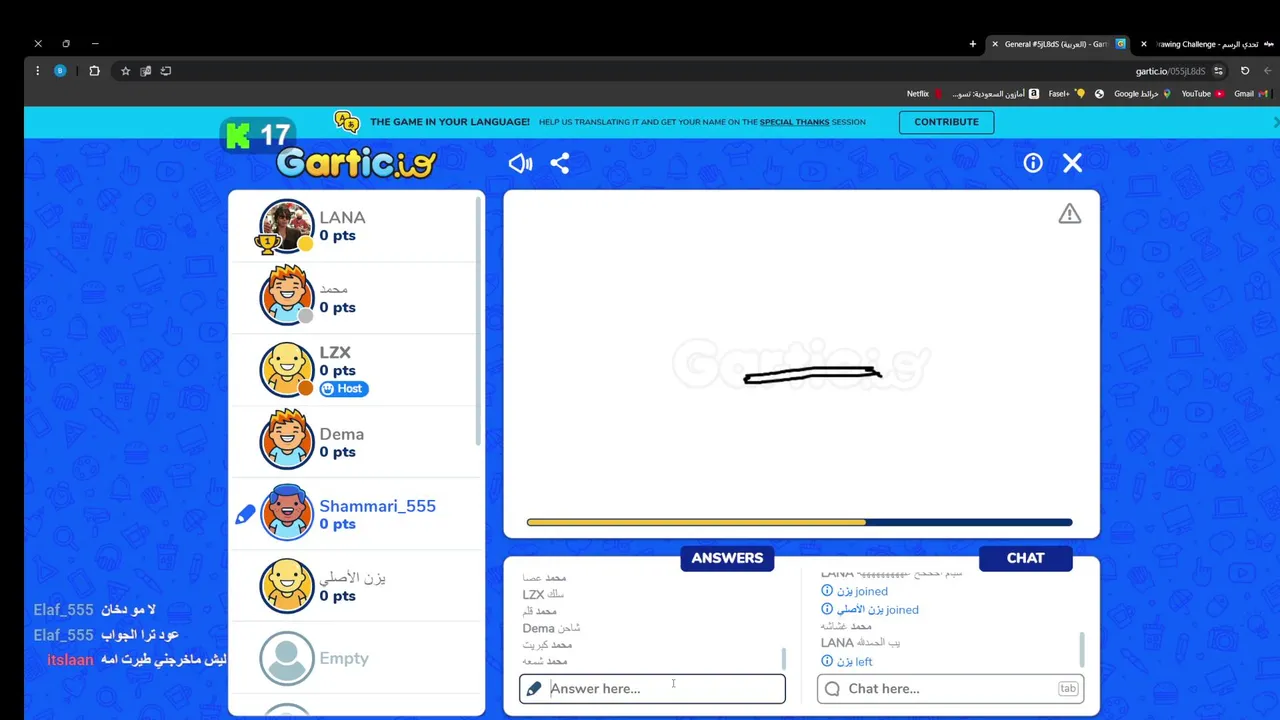Image resolution: width=1280 pixels, height=720 pixels.
Task: Open the Amazon Saudi bookmark
Action: [x=995, y=94]
